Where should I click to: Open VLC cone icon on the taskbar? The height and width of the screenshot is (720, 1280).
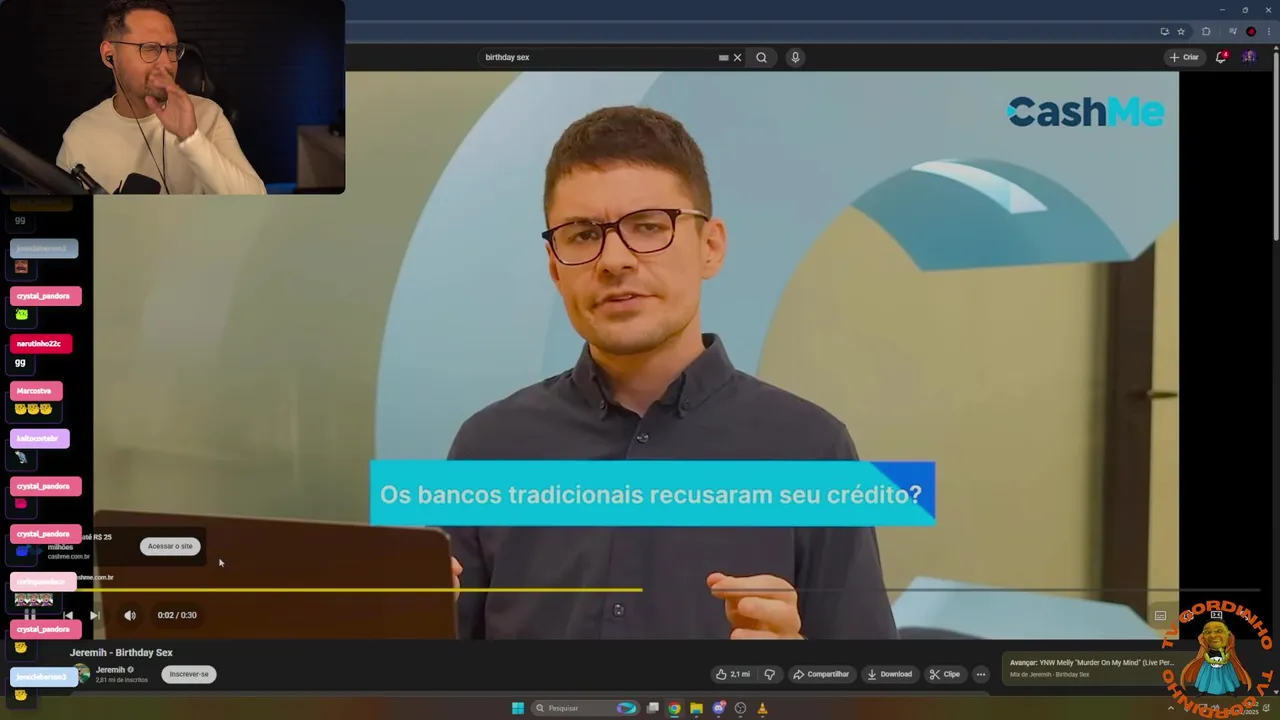click(x=762, y=708)
